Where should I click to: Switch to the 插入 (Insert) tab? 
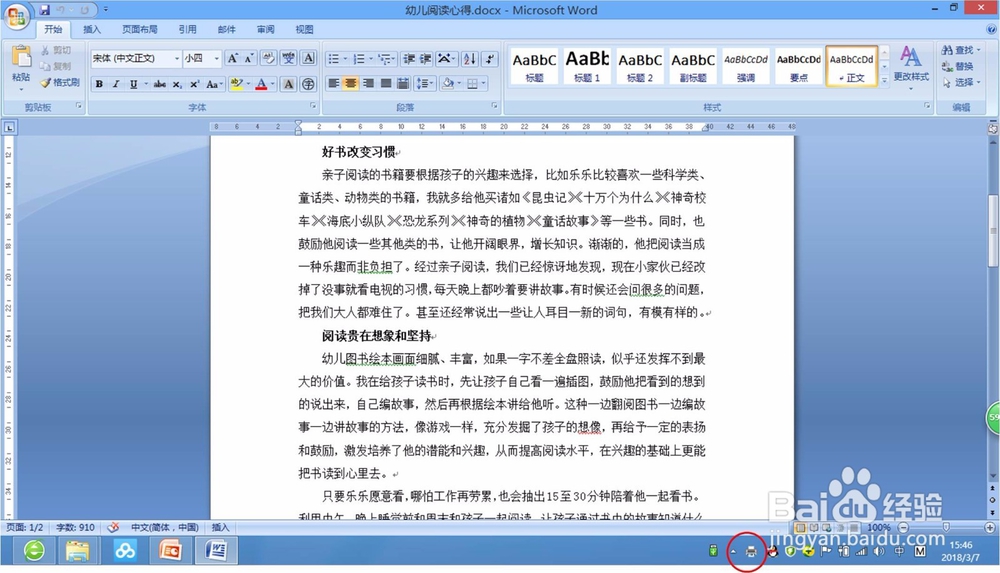pyautogui.click(x=92, y=29)
